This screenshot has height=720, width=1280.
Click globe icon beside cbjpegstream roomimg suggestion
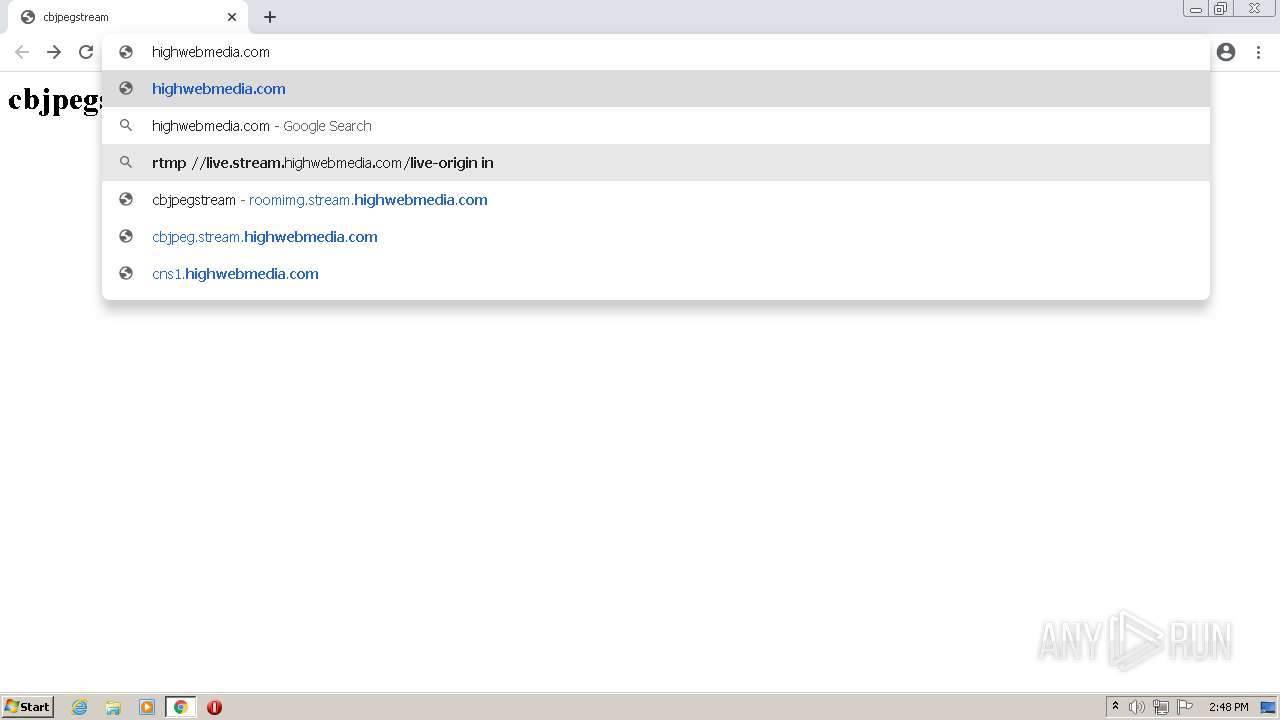[x=126, y=199]
